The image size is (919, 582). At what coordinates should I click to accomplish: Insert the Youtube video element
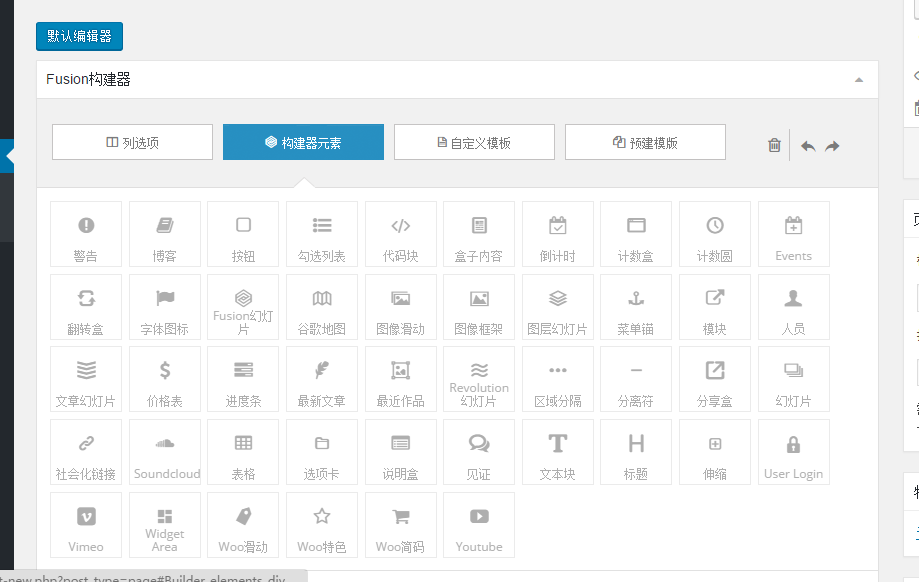point(479,525)
